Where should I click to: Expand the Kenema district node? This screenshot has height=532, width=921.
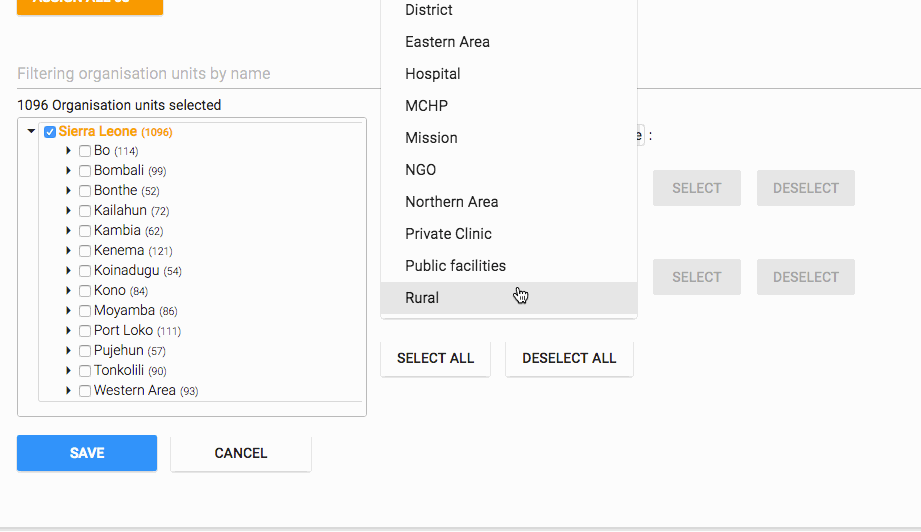[69, 251]
